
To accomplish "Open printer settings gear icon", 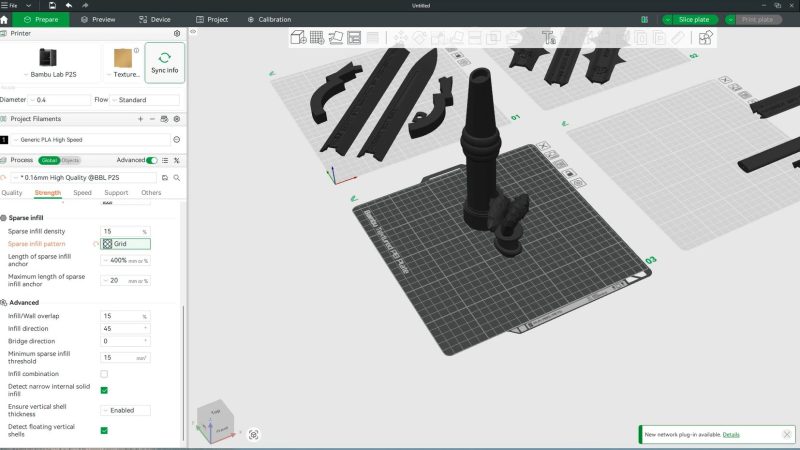I will [177, 33].
